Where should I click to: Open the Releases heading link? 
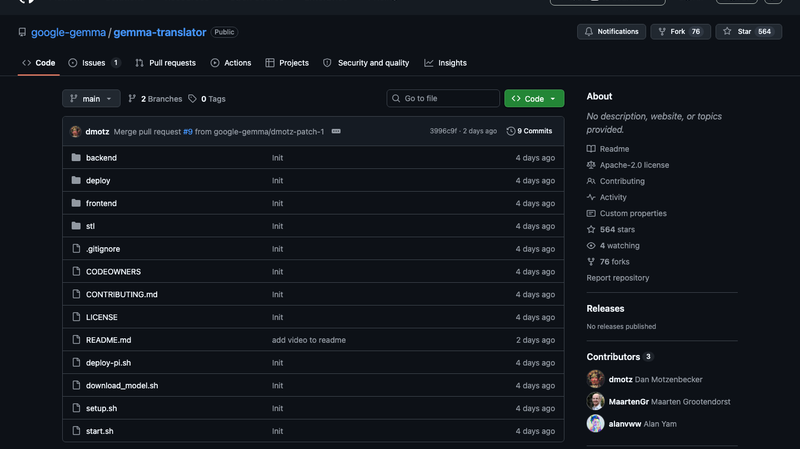point(605,309)
